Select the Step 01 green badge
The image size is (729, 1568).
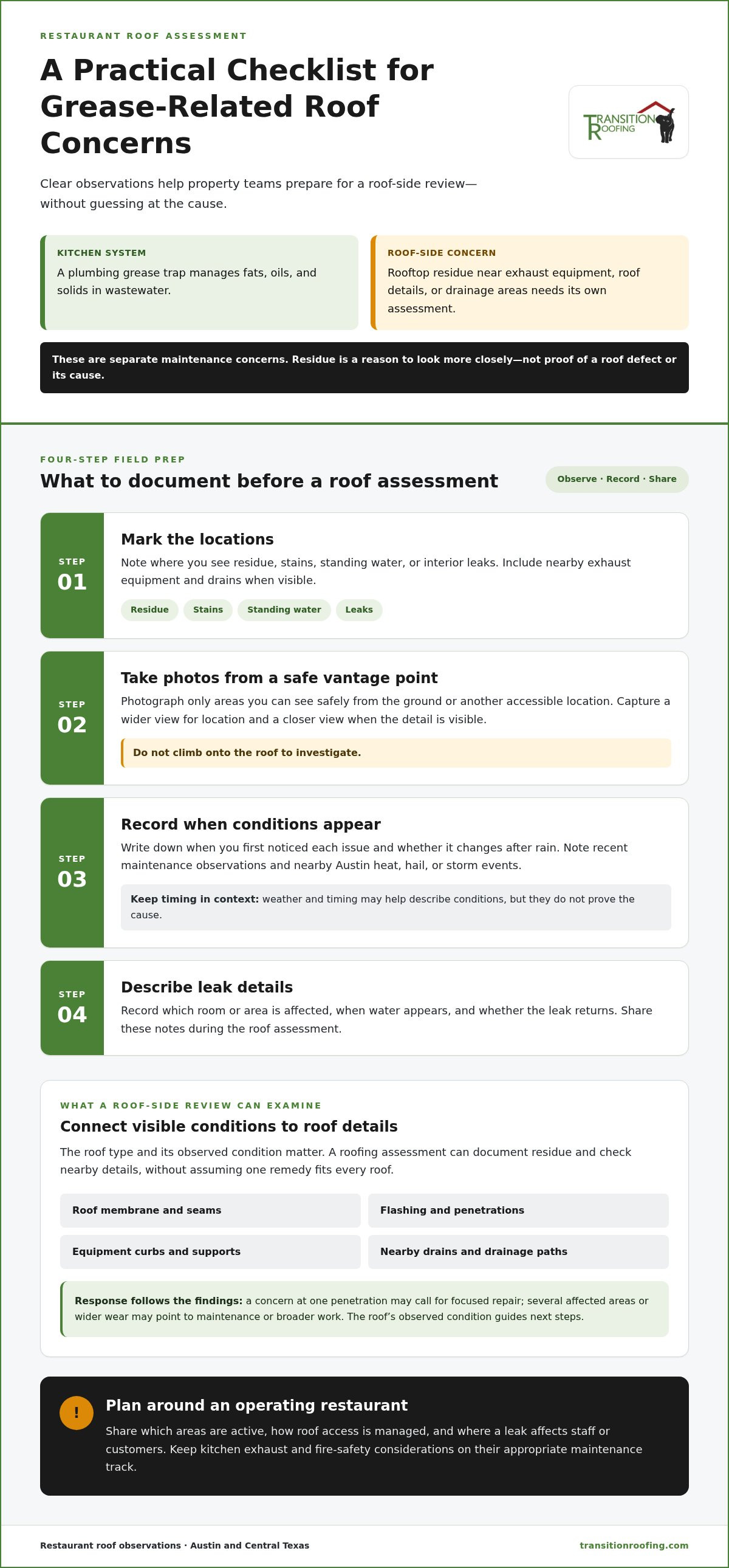tap(72, 575)
